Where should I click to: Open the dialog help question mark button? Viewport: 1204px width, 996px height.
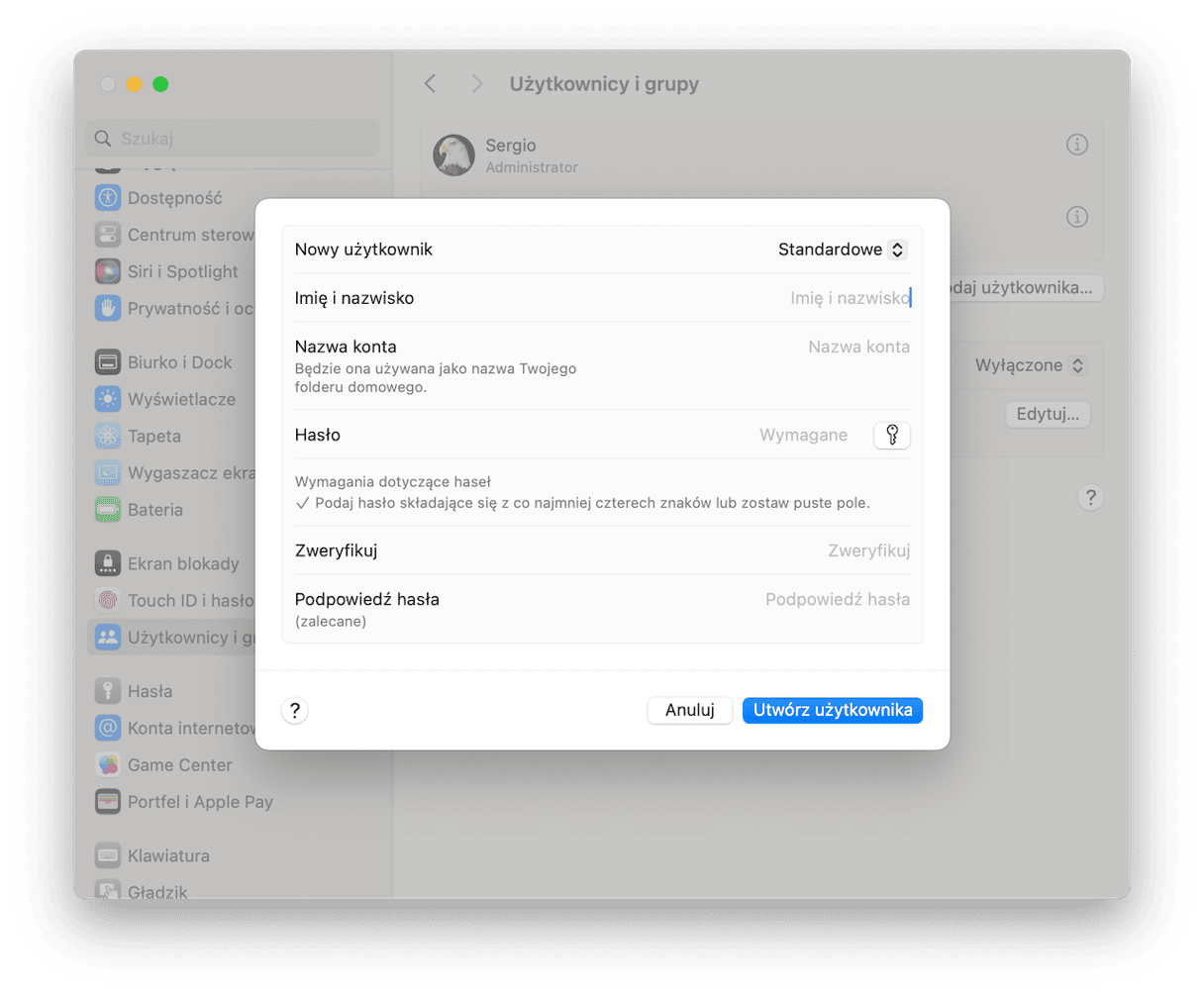coord(295,710)
